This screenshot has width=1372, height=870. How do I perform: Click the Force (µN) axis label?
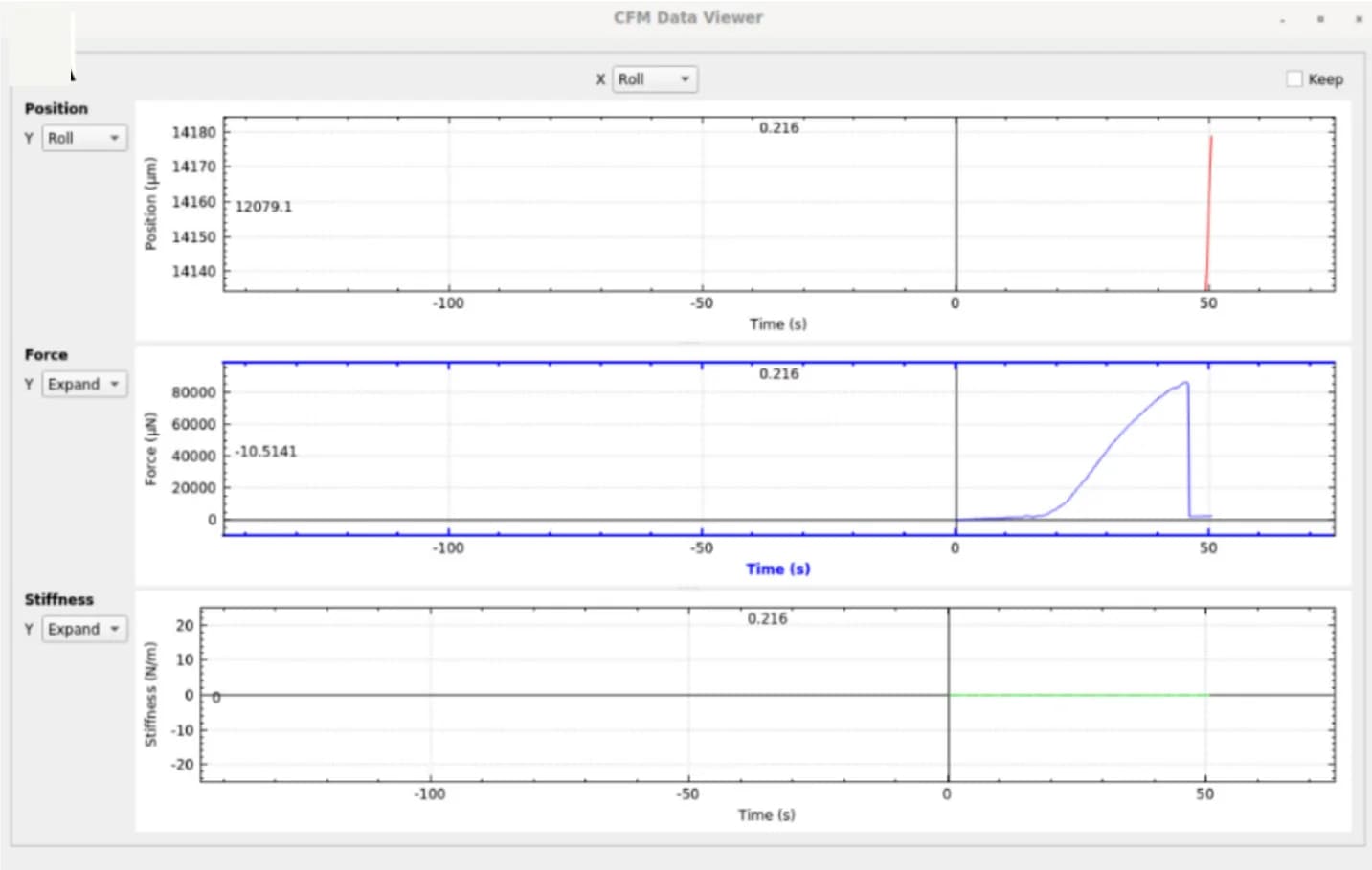pyautogui.click(x=150, y=448)
